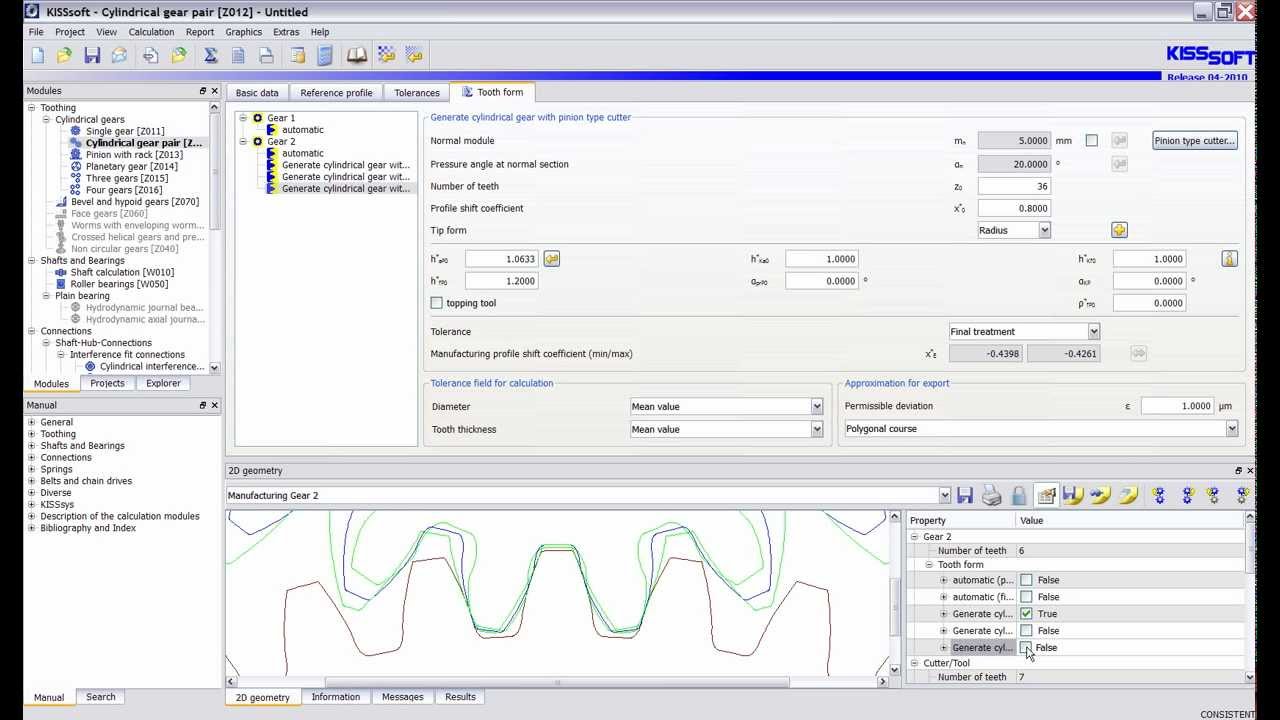
Task: Click the Pinion type cutter... button
Action: [1195, 141]
